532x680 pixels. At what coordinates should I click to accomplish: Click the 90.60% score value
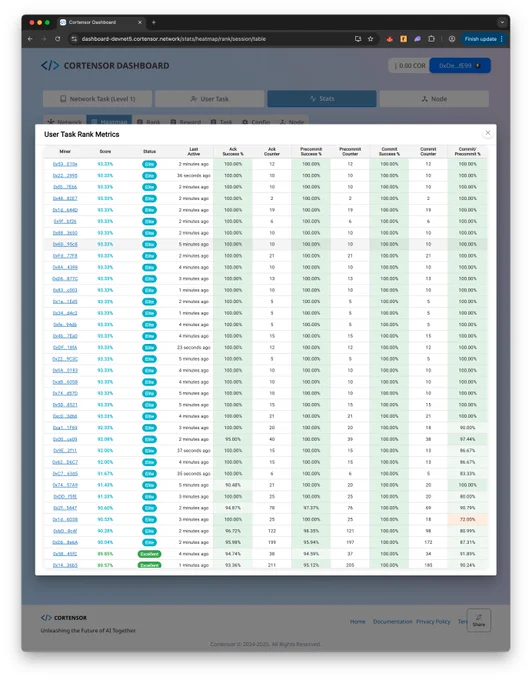coord(105,508)
